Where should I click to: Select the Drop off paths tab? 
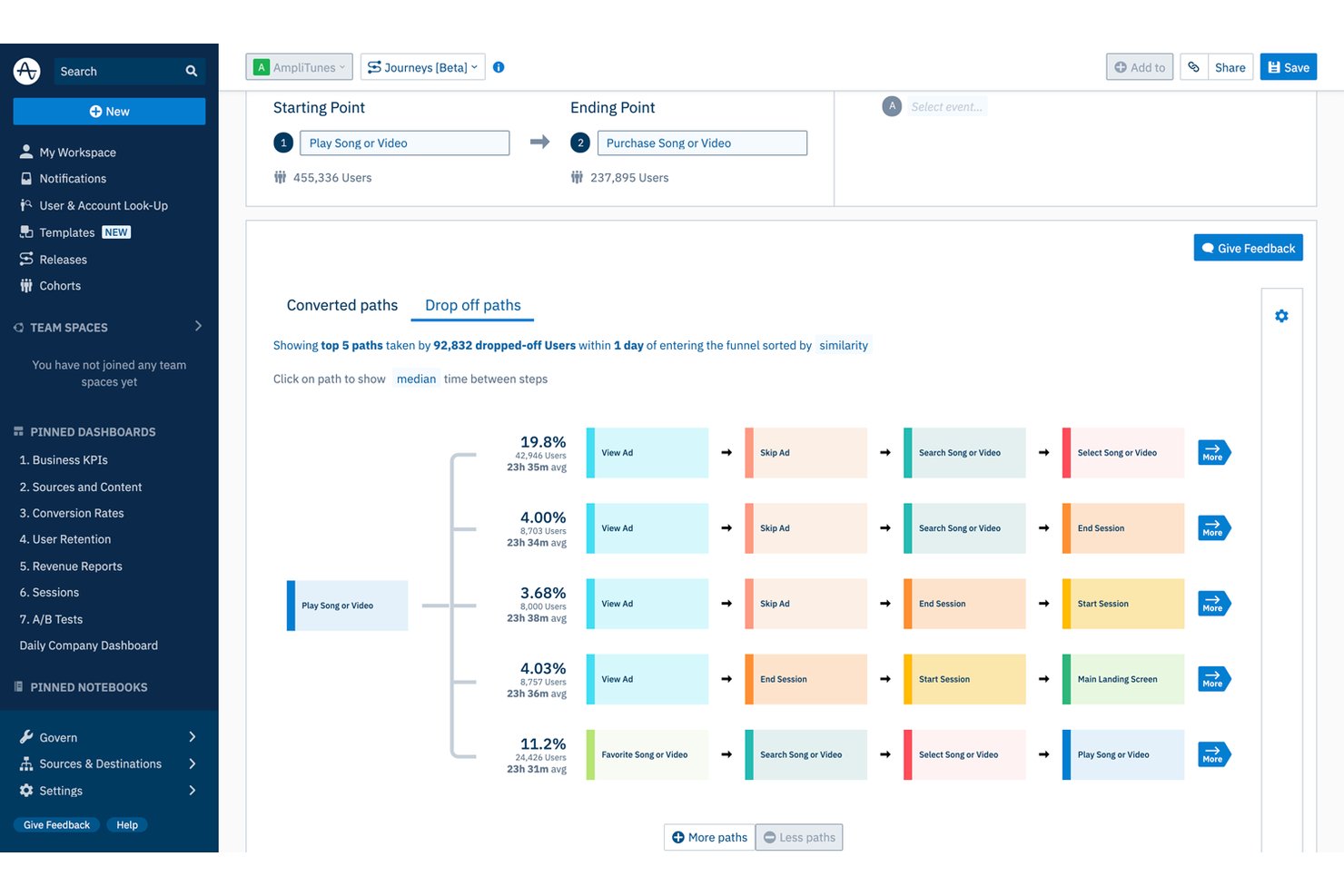tap(473, 305)
